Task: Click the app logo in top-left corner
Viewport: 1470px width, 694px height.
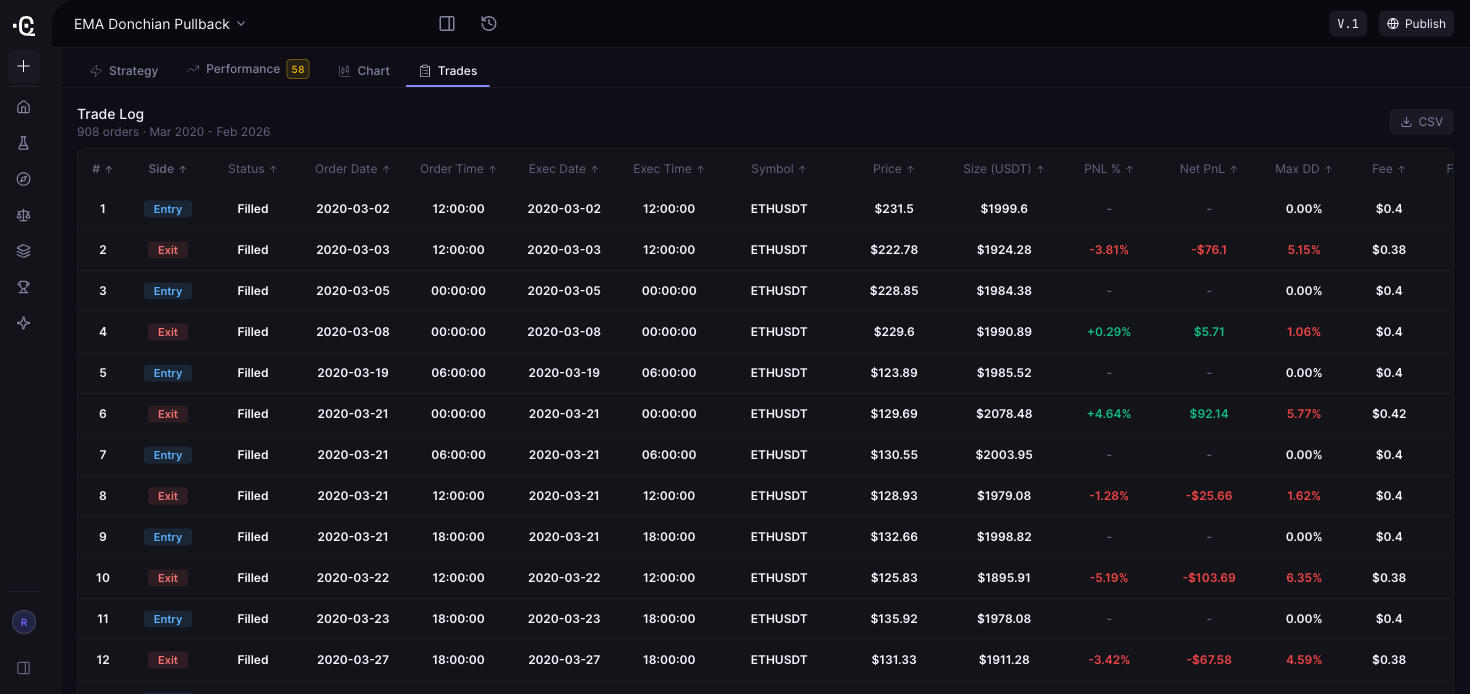Action: [x=24, y=25]
